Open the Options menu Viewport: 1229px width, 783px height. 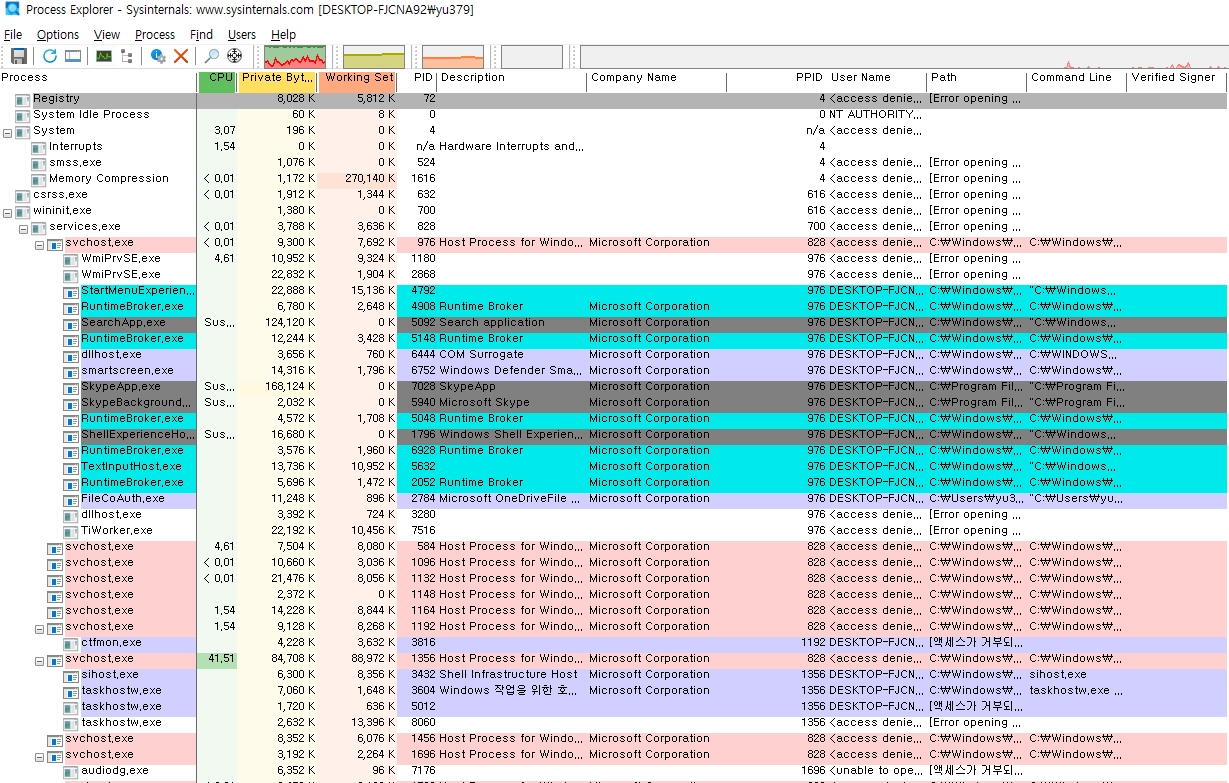[58, 35]
